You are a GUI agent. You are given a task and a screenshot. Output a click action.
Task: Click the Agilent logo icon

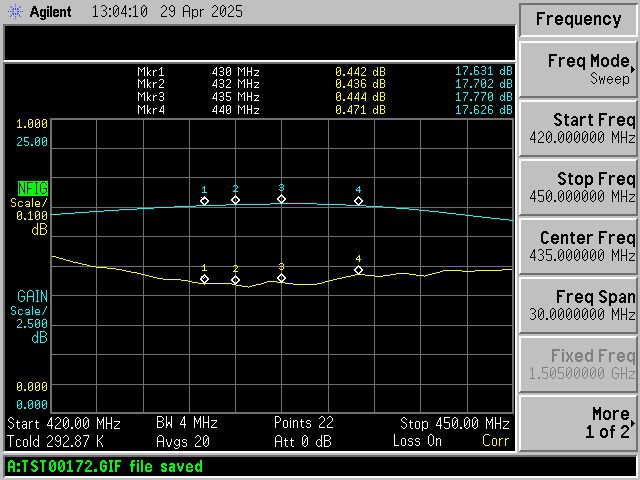click(x=16, y=12)
